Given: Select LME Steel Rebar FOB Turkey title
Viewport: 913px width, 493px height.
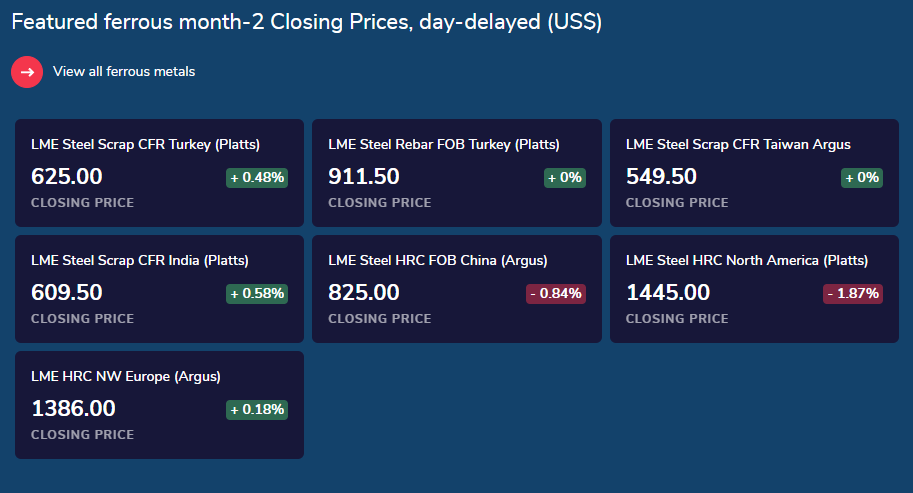Looking at the screenshot, I should tap(444, 144).
